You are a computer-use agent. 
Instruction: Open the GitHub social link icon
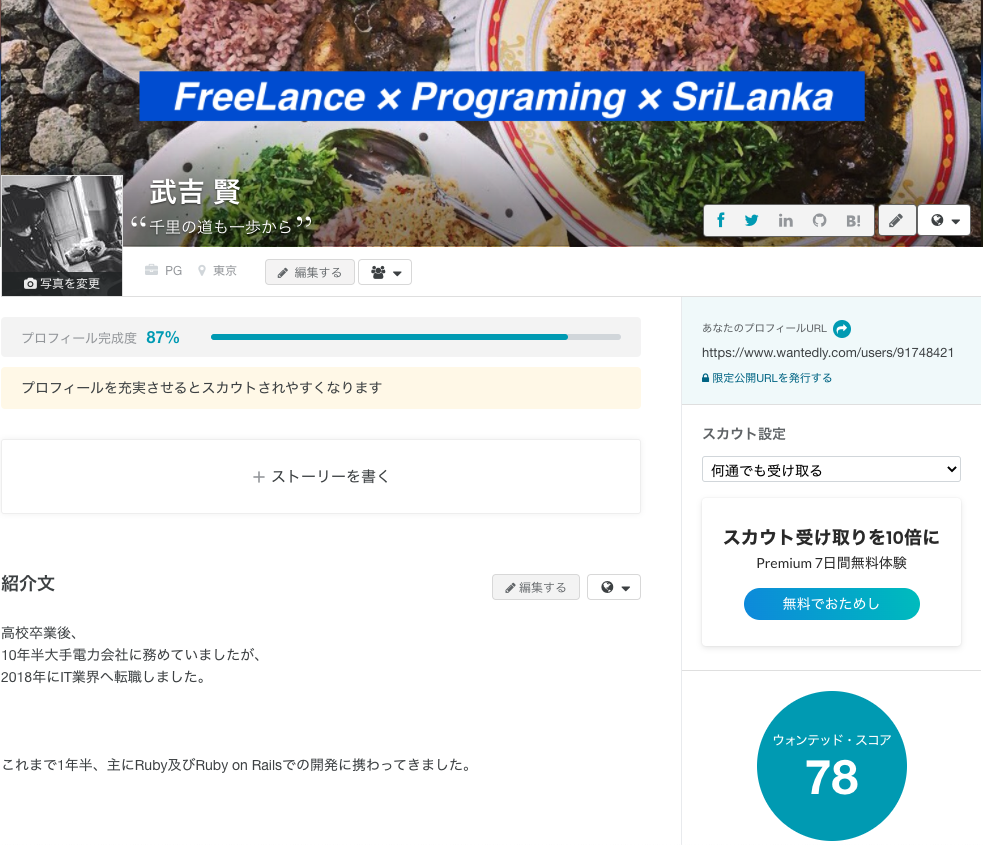(819, 220)
